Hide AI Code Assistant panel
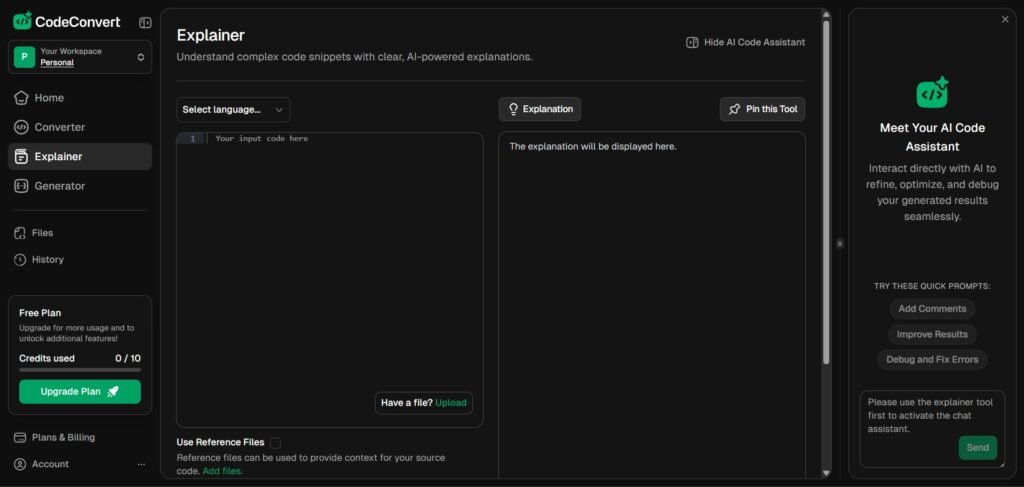The height and width of the screenshot is (487, 1024). pyautogui.click(x=745, y=42)
